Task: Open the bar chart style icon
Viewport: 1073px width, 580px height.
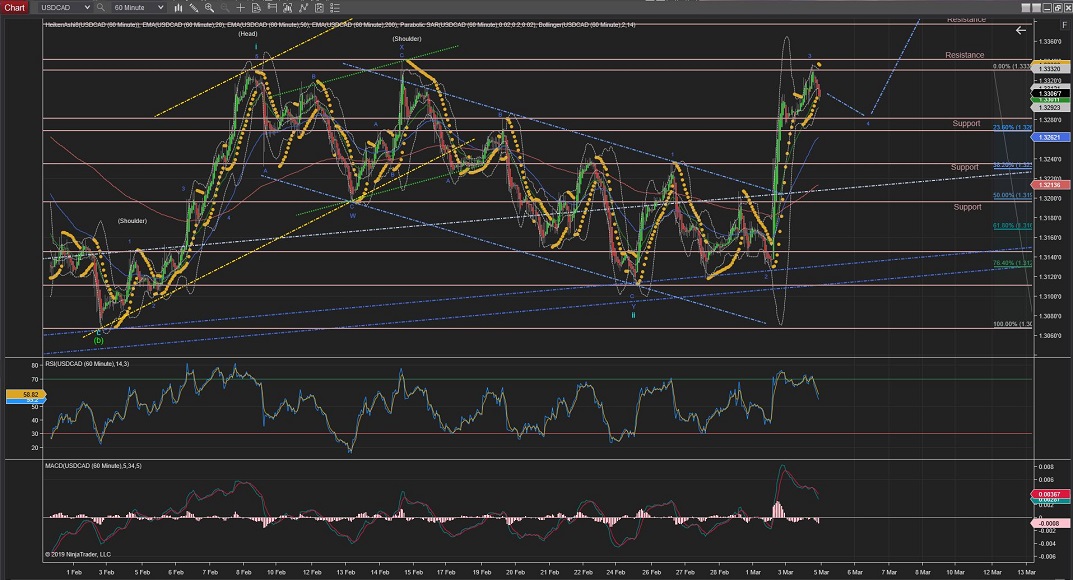Action: (x=178, y=8)
